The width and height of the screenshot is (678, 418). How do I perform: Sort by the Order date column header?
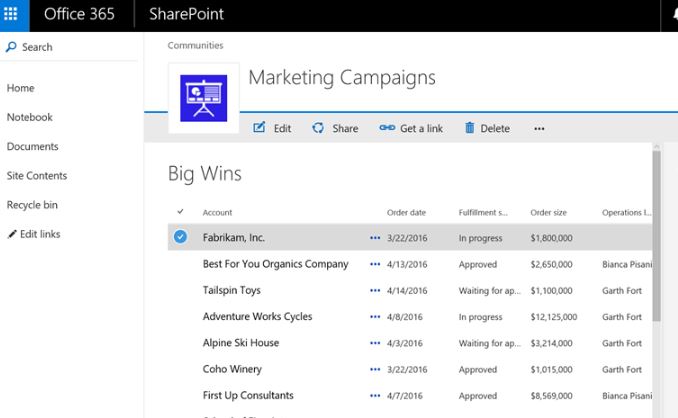[x=406, y=212]
